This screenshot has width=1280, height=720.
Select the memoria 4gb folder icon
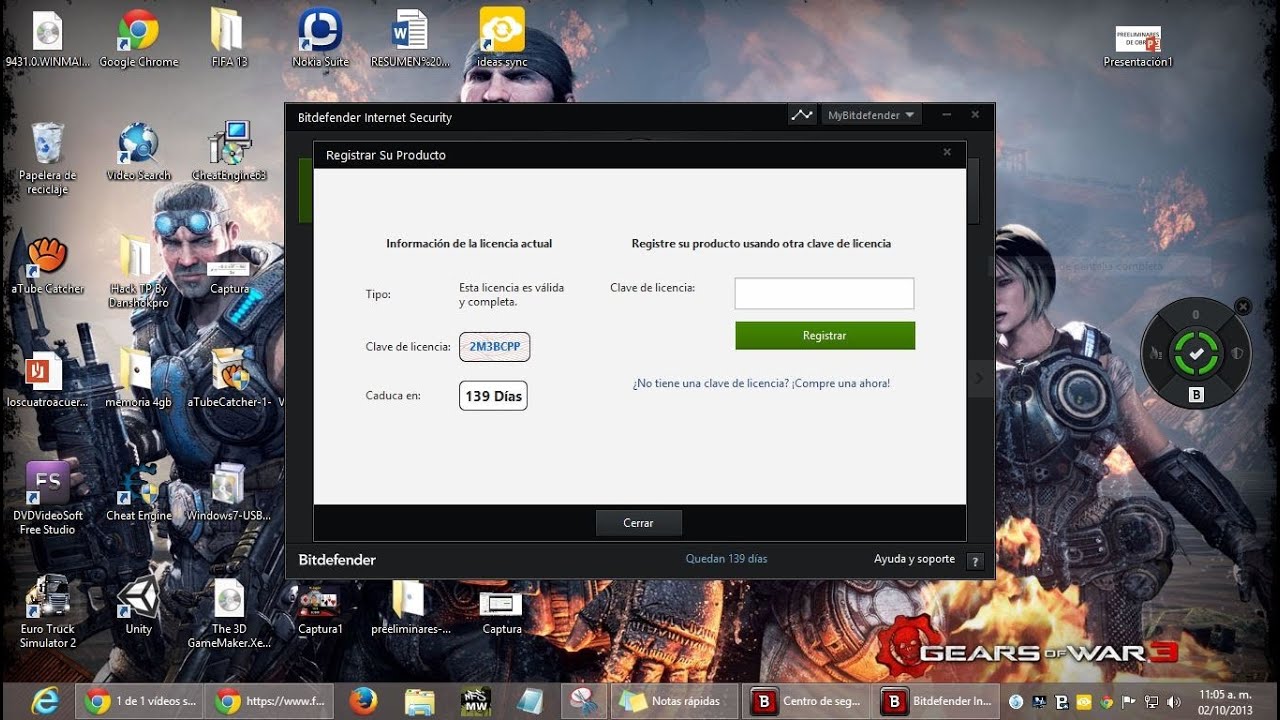pos(138,378)
